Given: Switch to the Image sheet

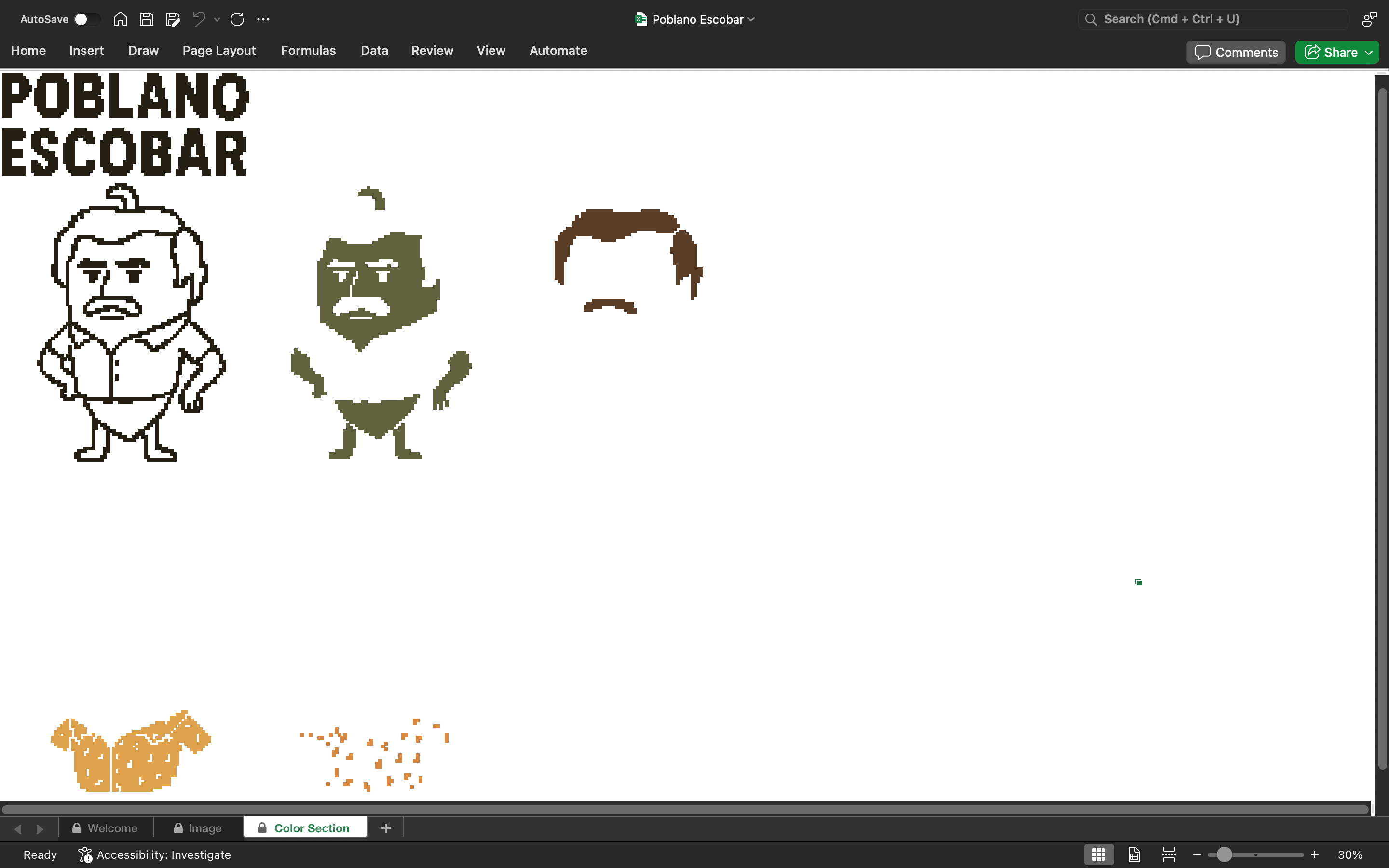Looking at the screenshot, I should pyautogui.click(x=198, y=828).
